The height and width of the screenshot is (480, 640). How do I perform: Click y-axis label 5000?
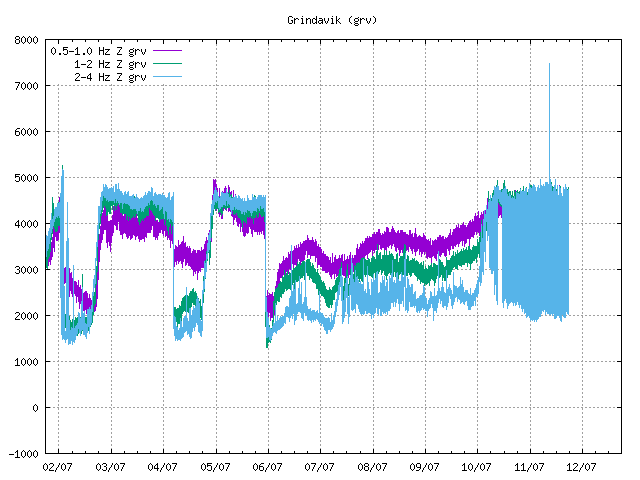click(x=26, y=178)
